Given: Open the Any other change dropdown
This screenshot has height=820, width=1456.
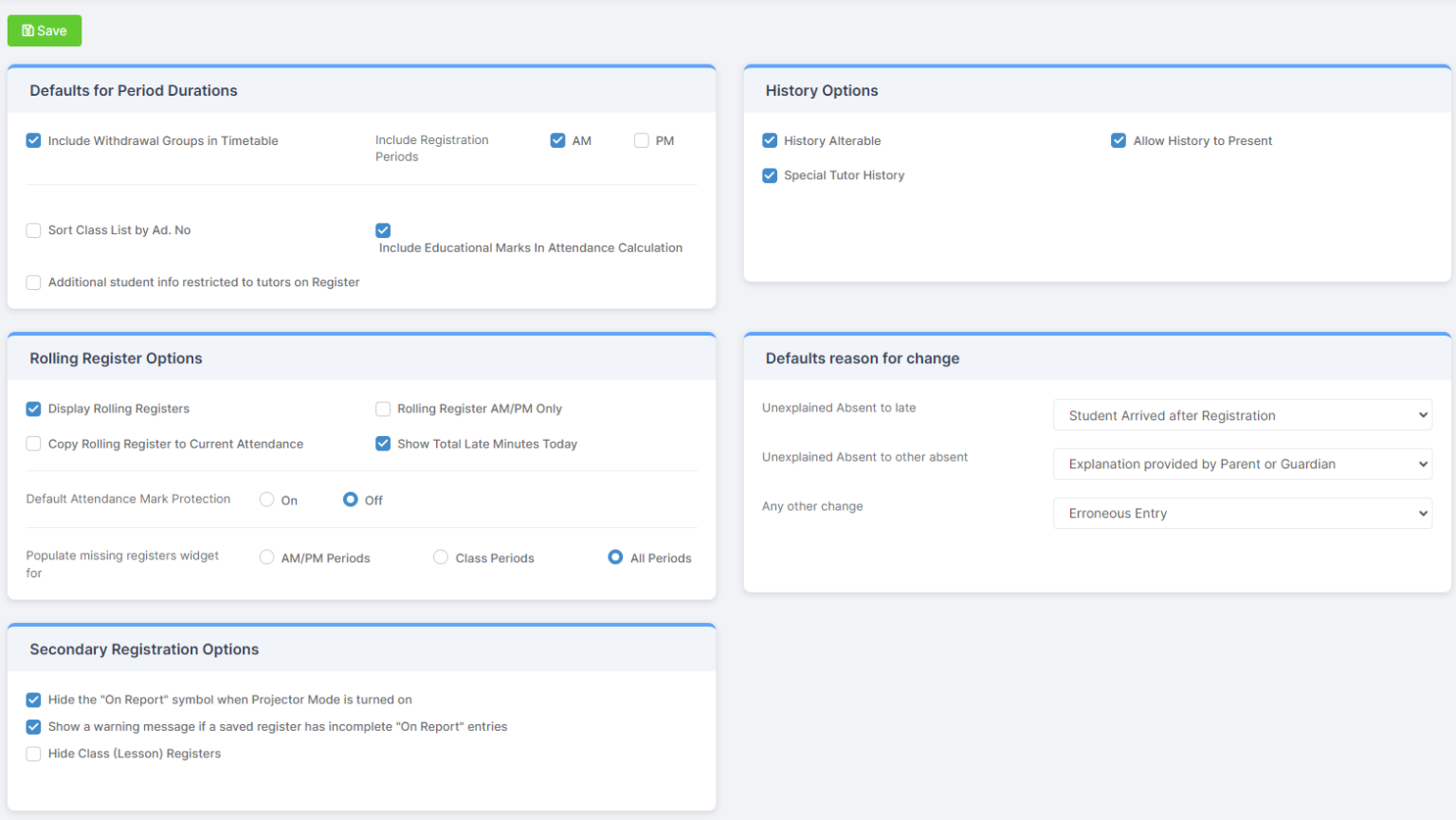Looking at the screenshot, I should click(1242, 513).
